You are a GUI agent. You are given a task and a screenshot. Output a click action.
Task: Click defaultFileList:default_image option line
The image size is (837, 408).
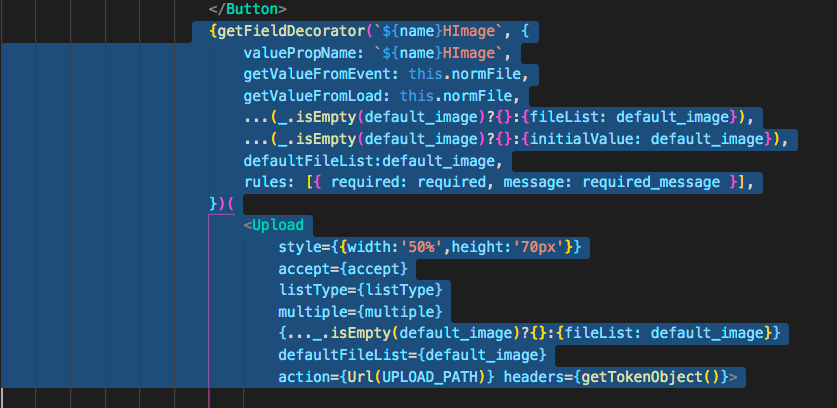tap(373, 161)
